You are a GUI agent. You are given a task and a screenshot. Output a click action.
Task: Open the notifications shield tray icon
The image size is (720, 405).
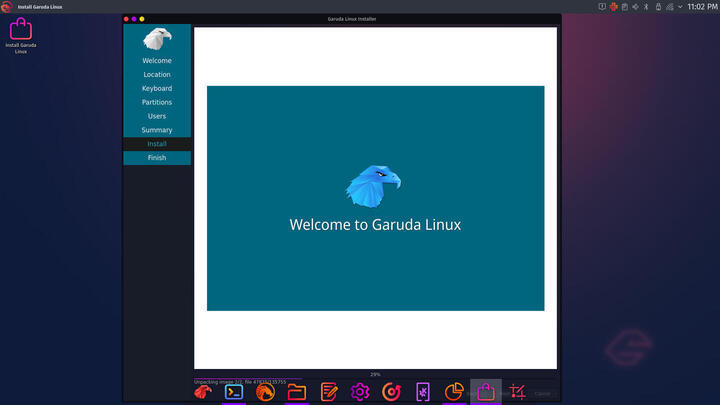[602, 7]
